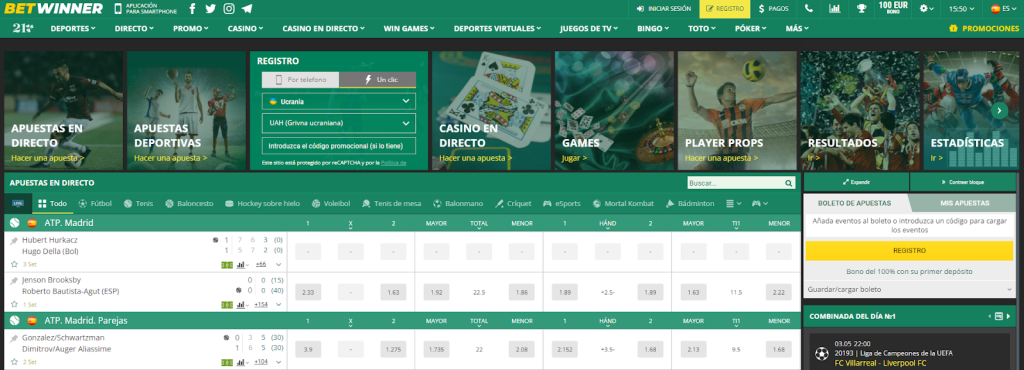Click Iniciar Sesión link
The height and width of the screenshot is (370, 1024).
pos(664,9)
